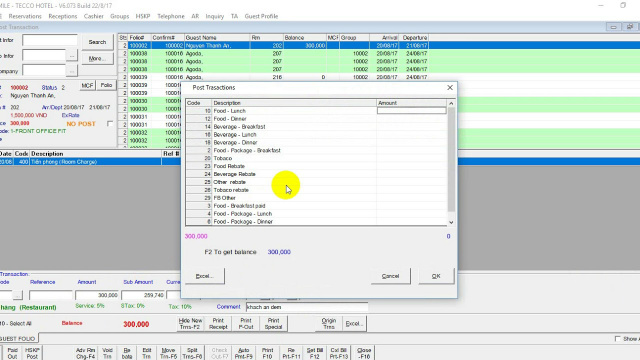Select the 'FB Other' row

tap(316, 198)
